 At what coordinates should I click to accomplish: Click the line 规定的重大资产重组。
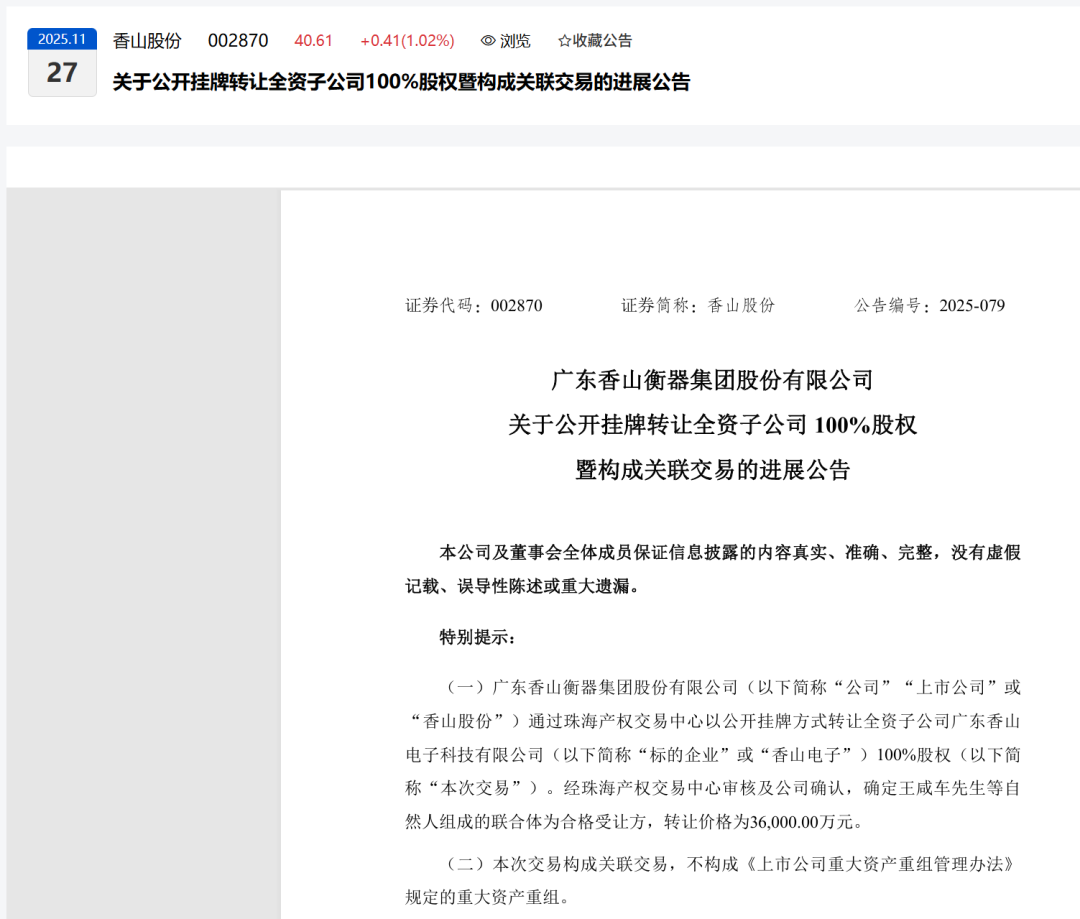487,897
